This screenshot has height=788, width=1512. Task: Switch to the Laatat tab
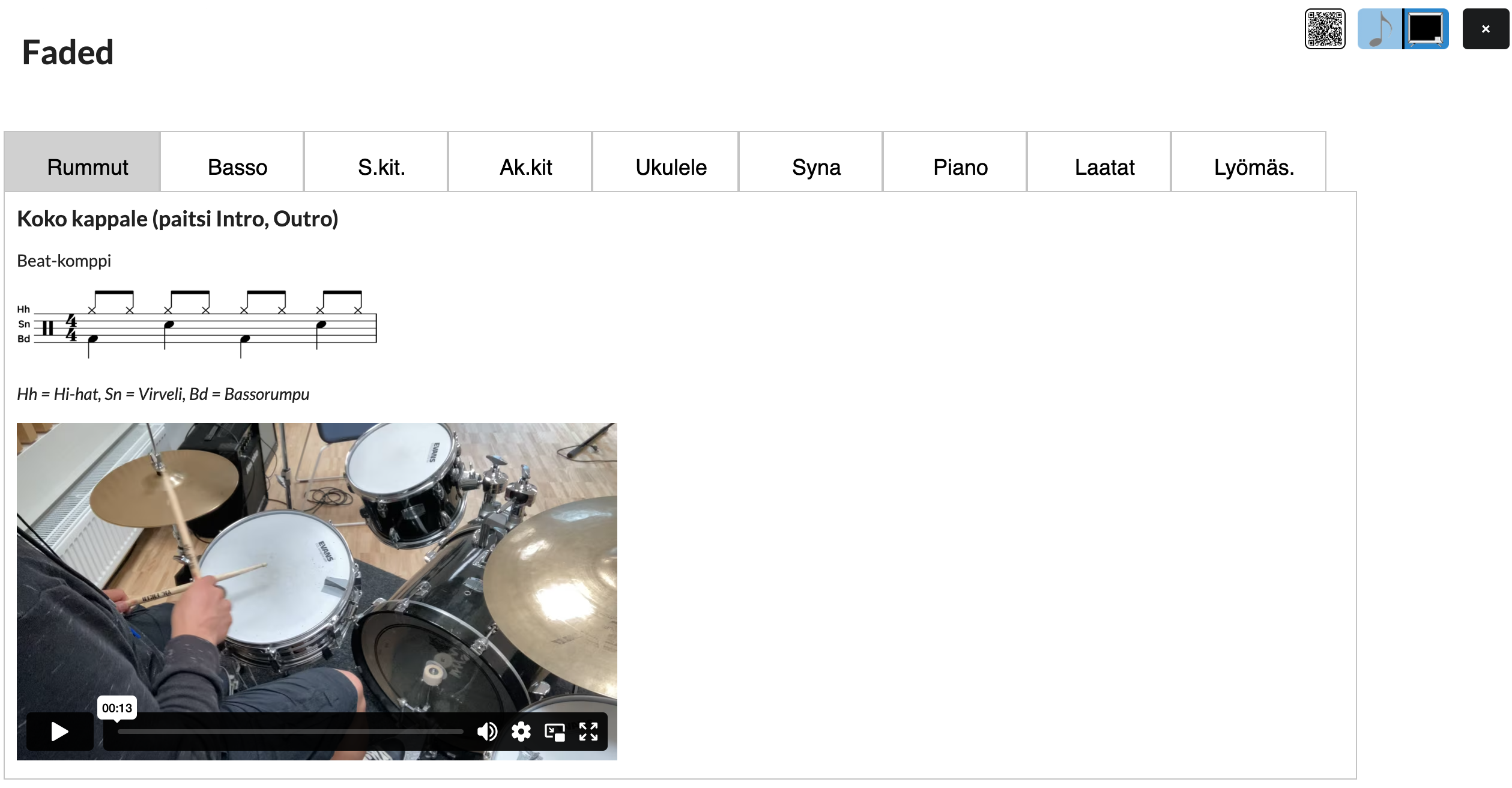pos(1104,167)
